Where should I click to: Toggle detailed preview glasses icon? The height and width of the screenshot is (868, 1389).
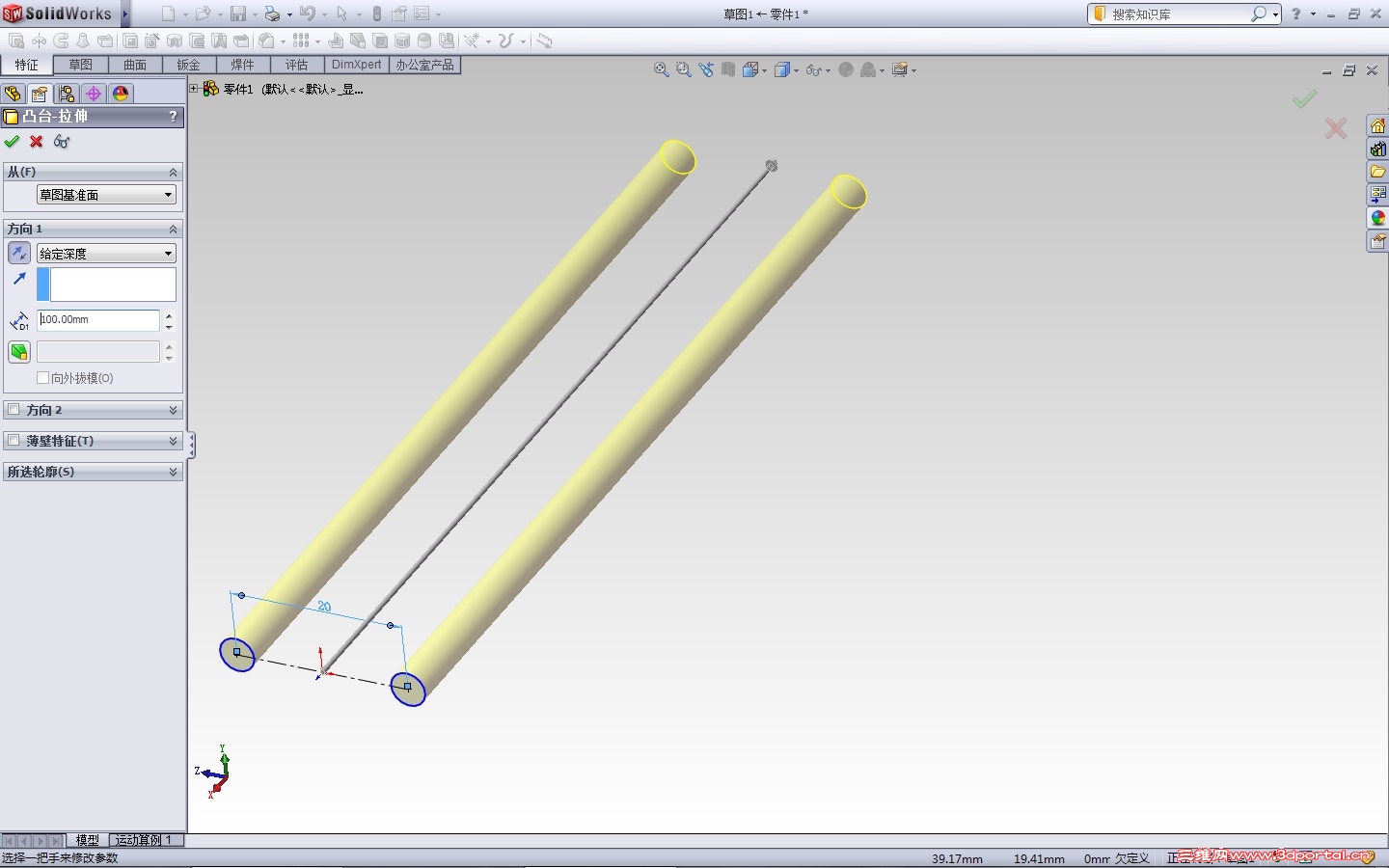click(x=62, y=142)
